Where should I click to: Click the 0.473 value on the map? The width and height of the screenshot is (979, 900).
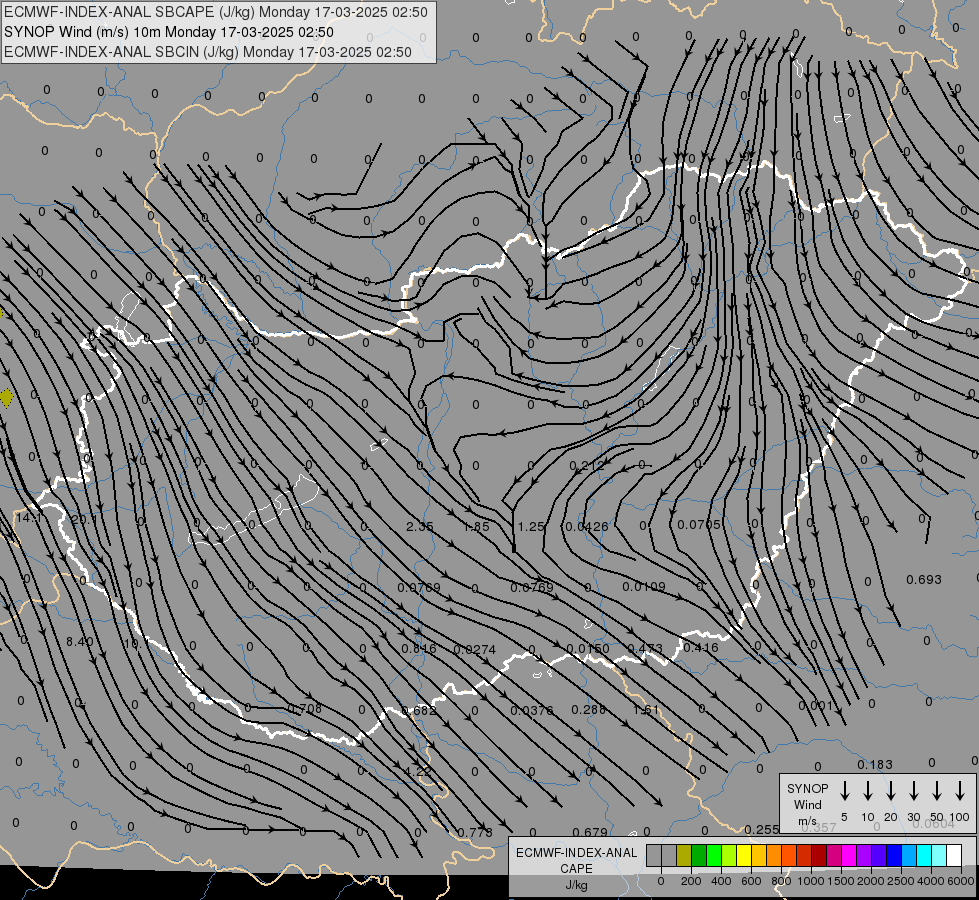[x=645, y=648]
